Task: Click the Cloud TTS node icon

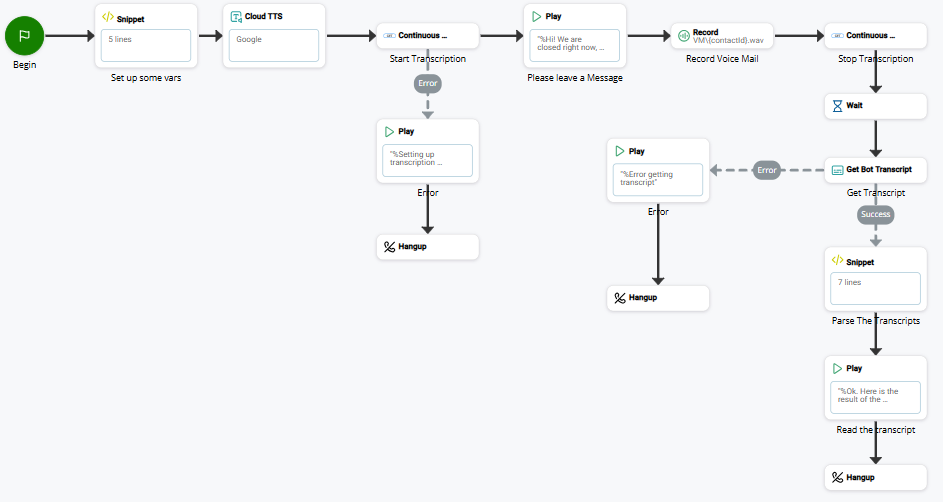Action: 236,17
